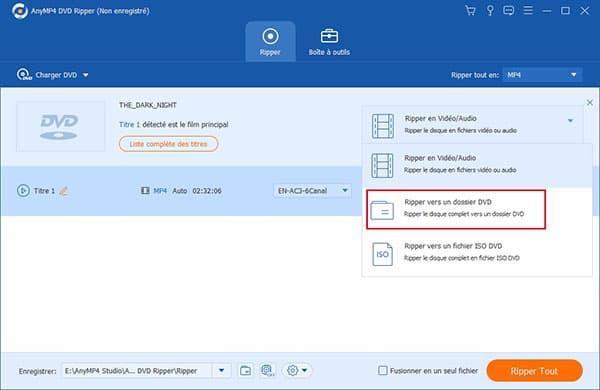Click the DVD thumbnail image
Screen dimensions: 600x390
coord(60,126)
